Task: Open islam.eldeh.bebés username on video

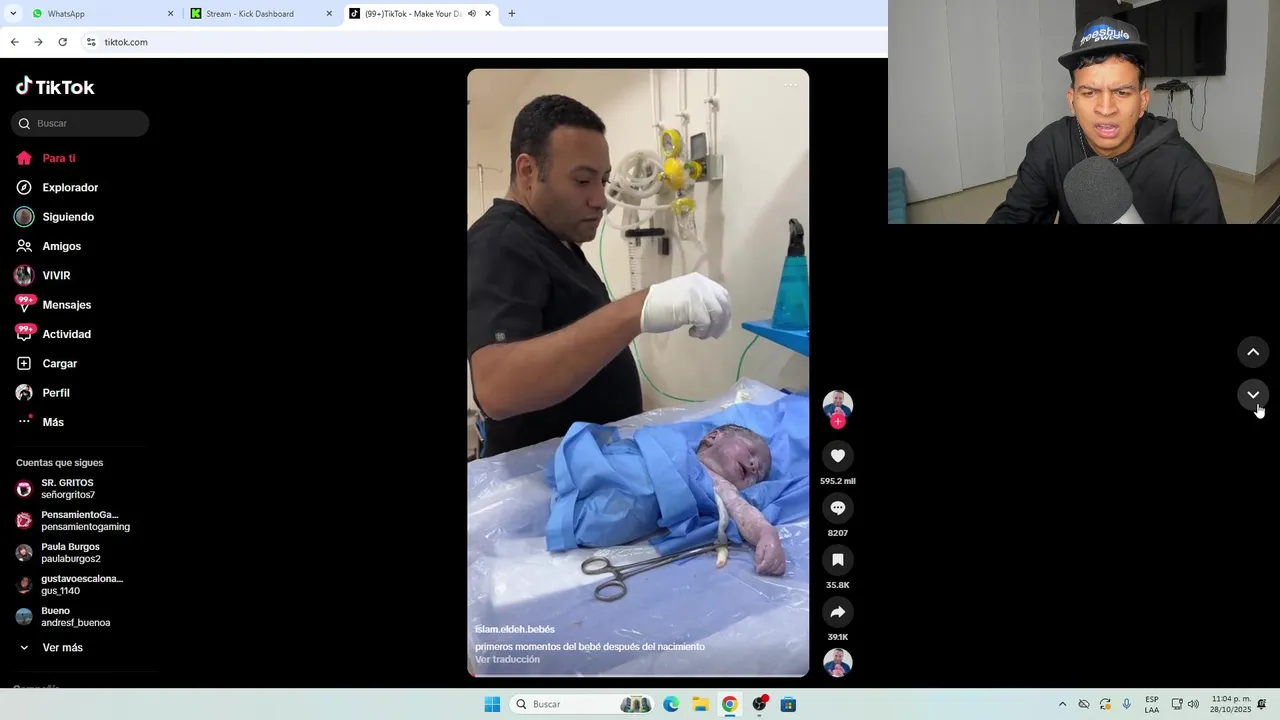Action: (x=515, y=629)
